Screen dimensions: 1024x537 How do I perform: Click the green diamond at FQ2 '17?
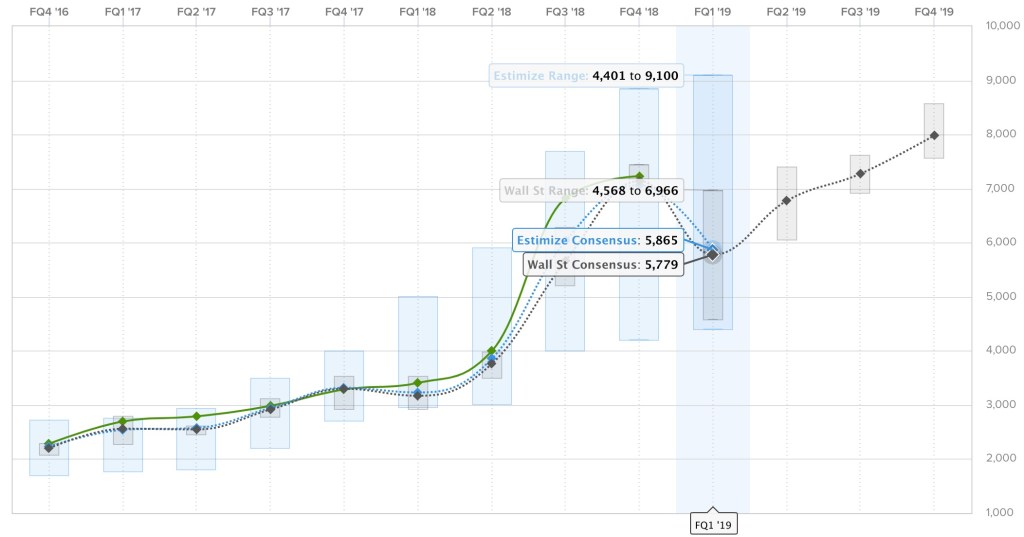point(196,416)
